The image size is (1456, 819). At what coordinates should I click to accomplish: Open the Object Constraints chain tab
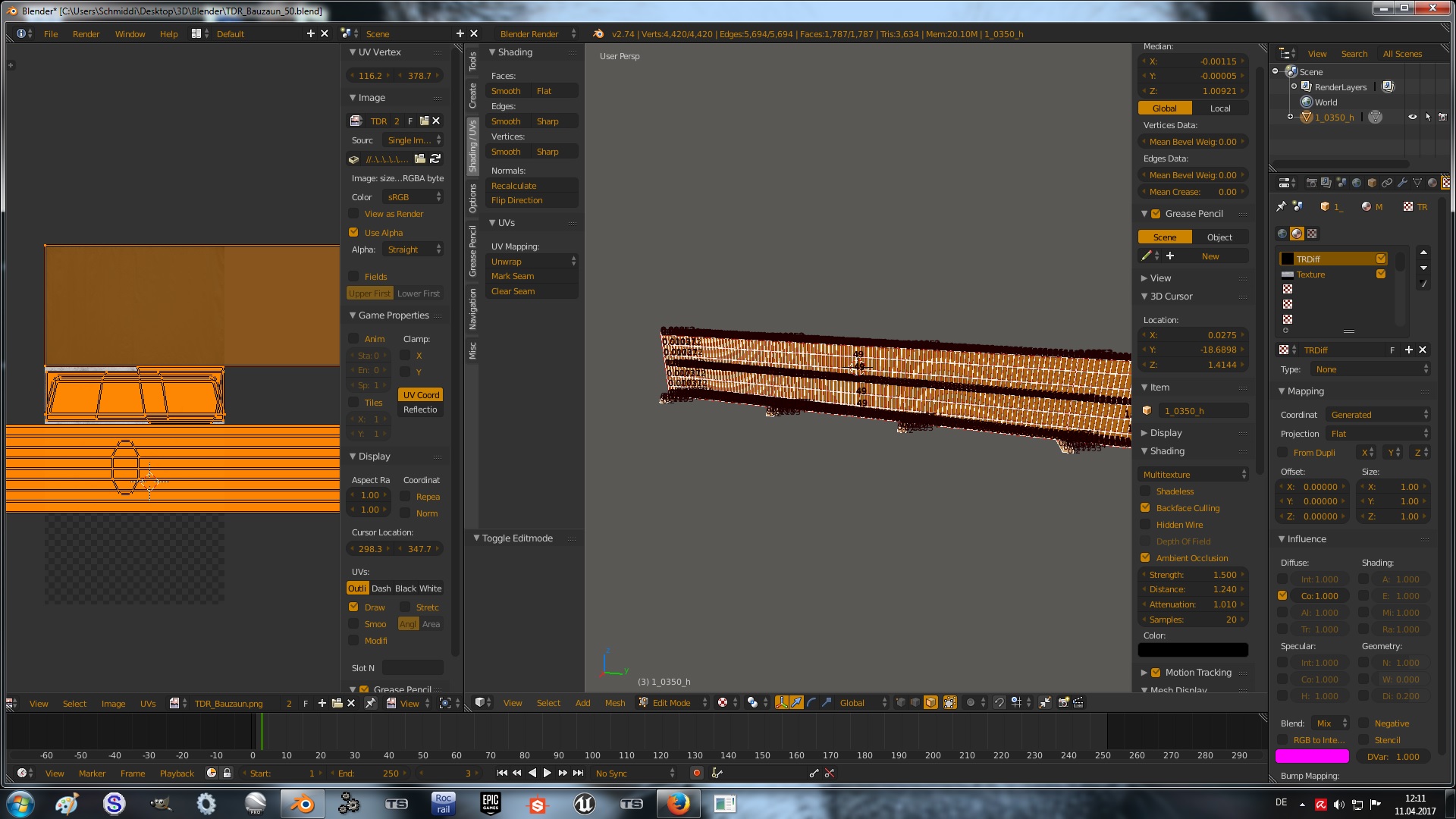pos(1386,183)
